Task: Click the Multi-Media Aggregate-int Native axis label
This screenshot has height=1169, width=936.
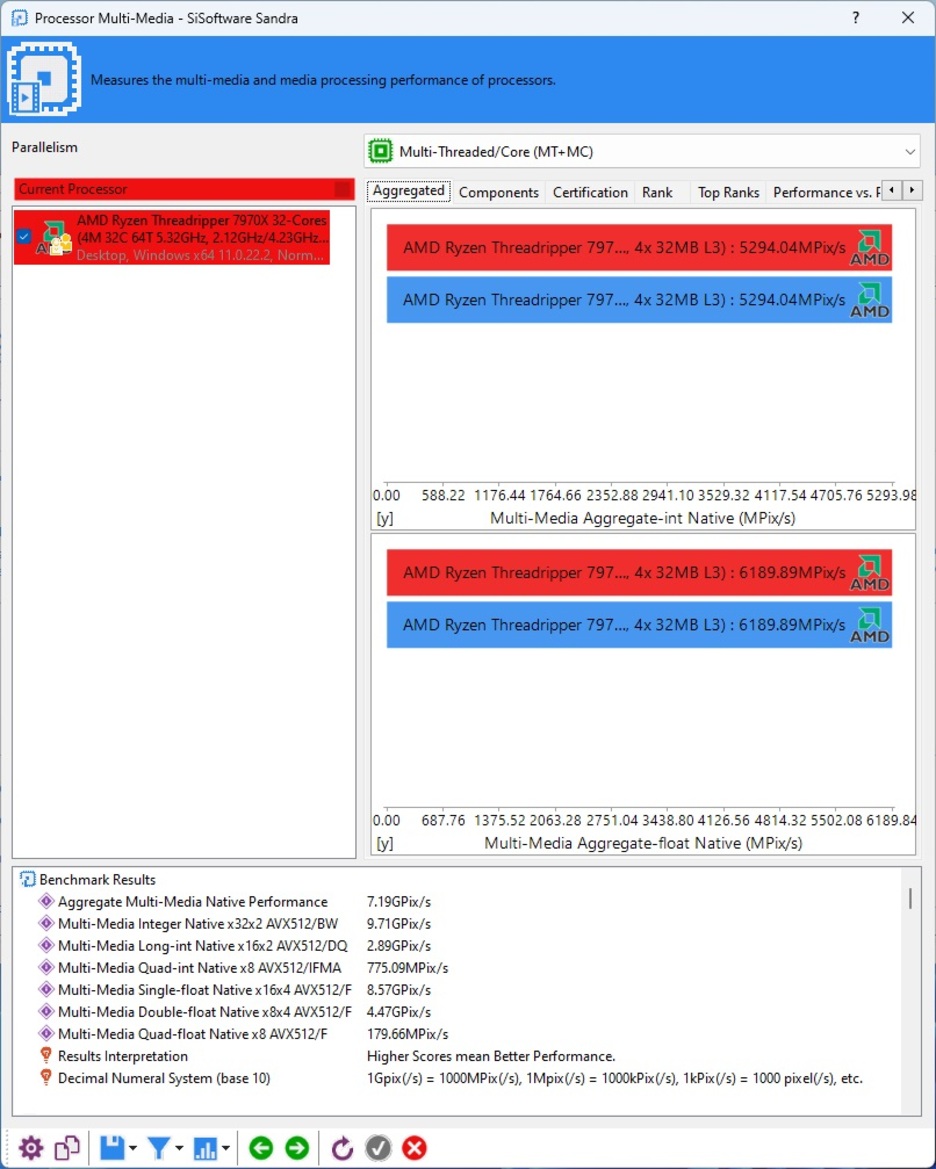Action: (x=642, y=518)
